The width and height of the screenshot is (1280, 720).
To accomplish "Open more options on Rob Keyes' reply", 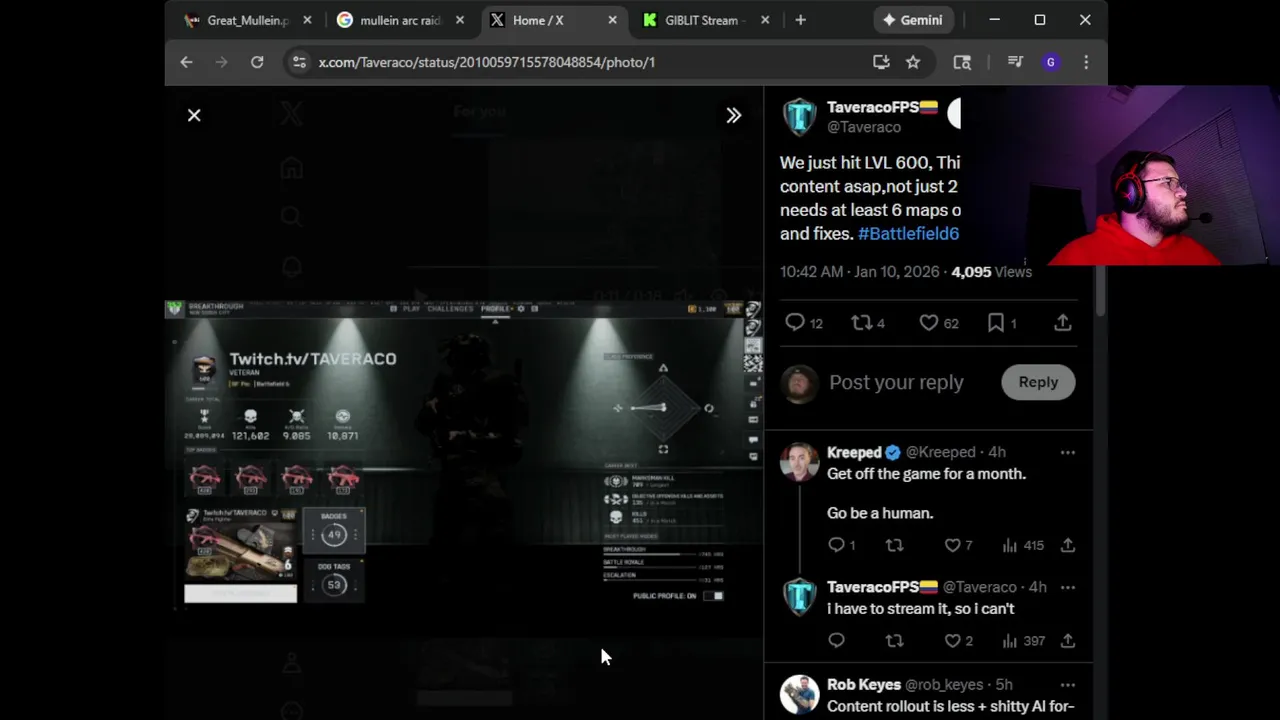I will point(1067,685).
